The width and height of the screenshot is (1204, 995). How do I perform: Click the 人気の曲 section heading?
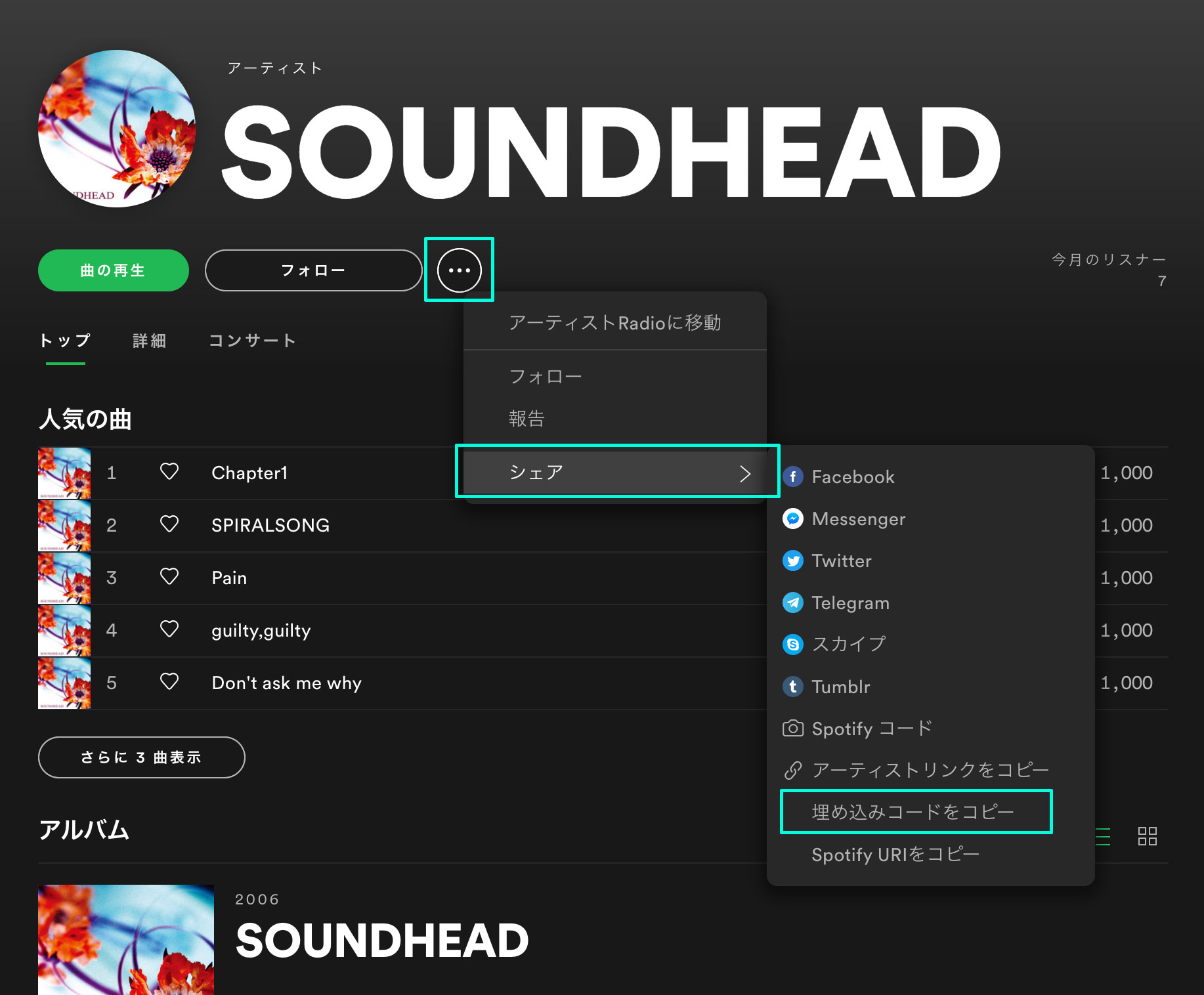click(x=85, y=419)
